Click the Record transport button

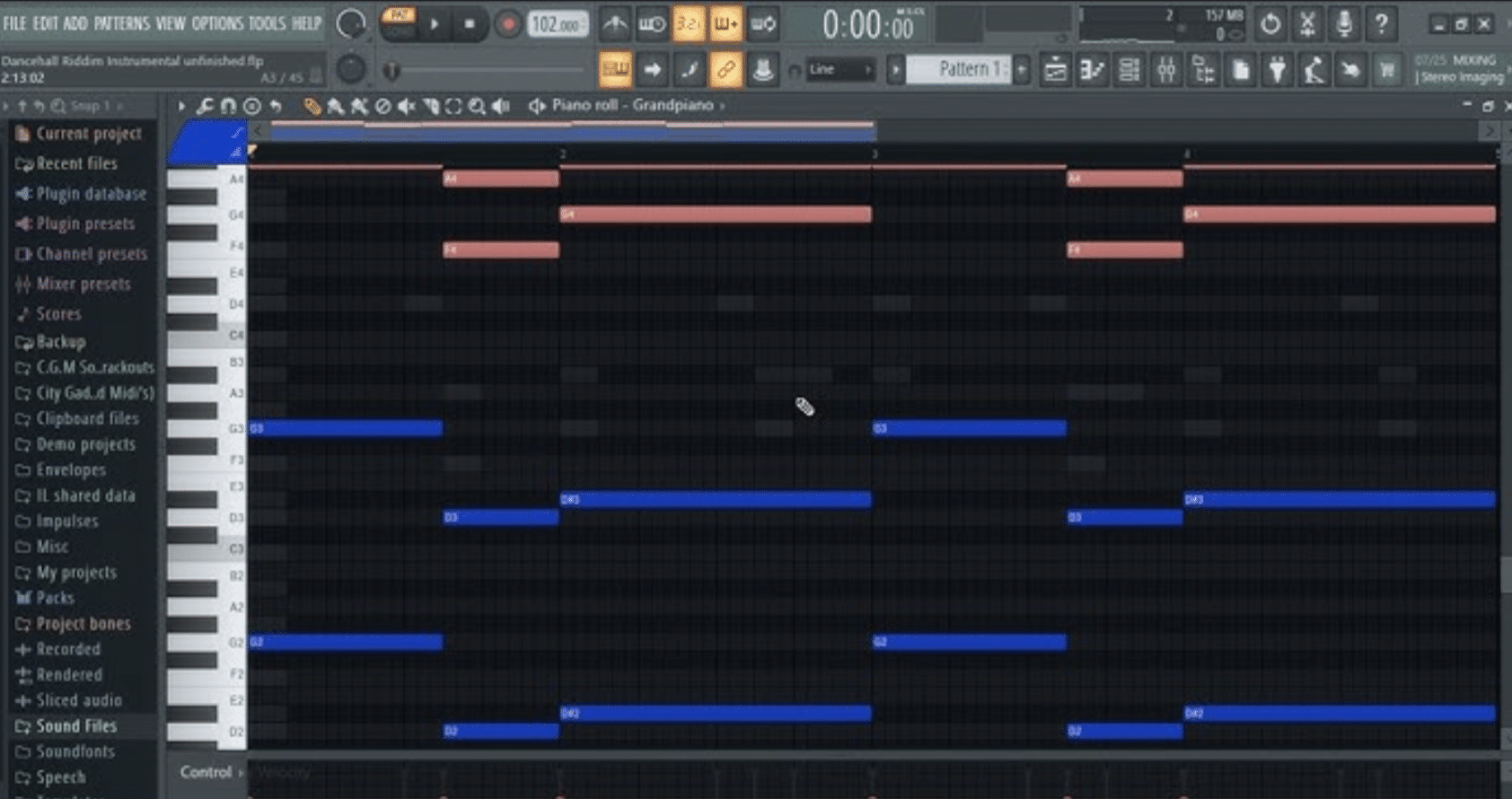pyautogui.click(x=507, y=24)
